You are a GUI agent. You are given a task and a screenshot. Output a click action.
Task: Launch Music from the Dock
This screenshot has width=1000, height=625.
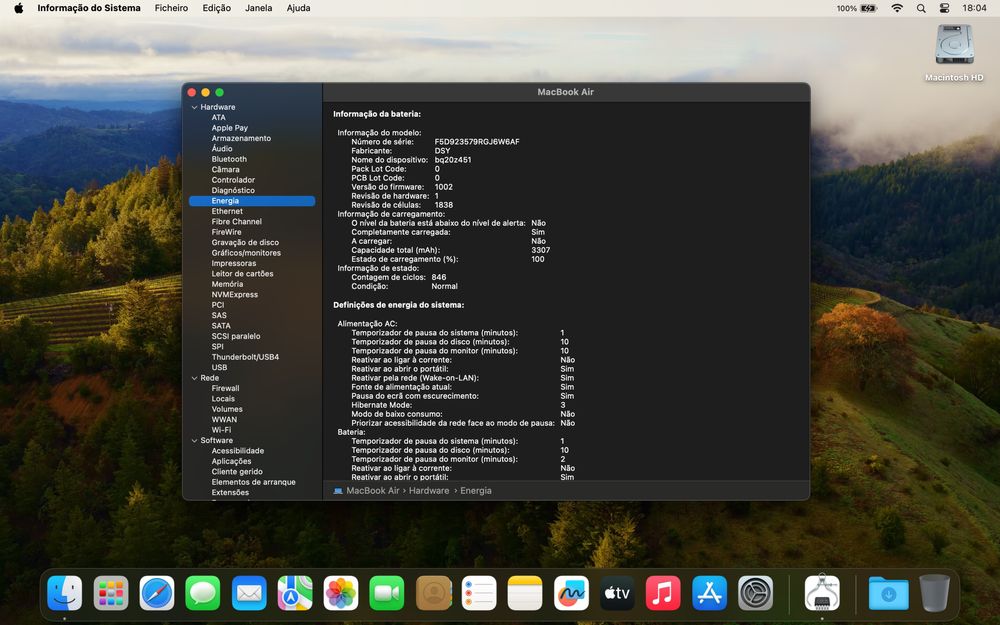point(663,593)
